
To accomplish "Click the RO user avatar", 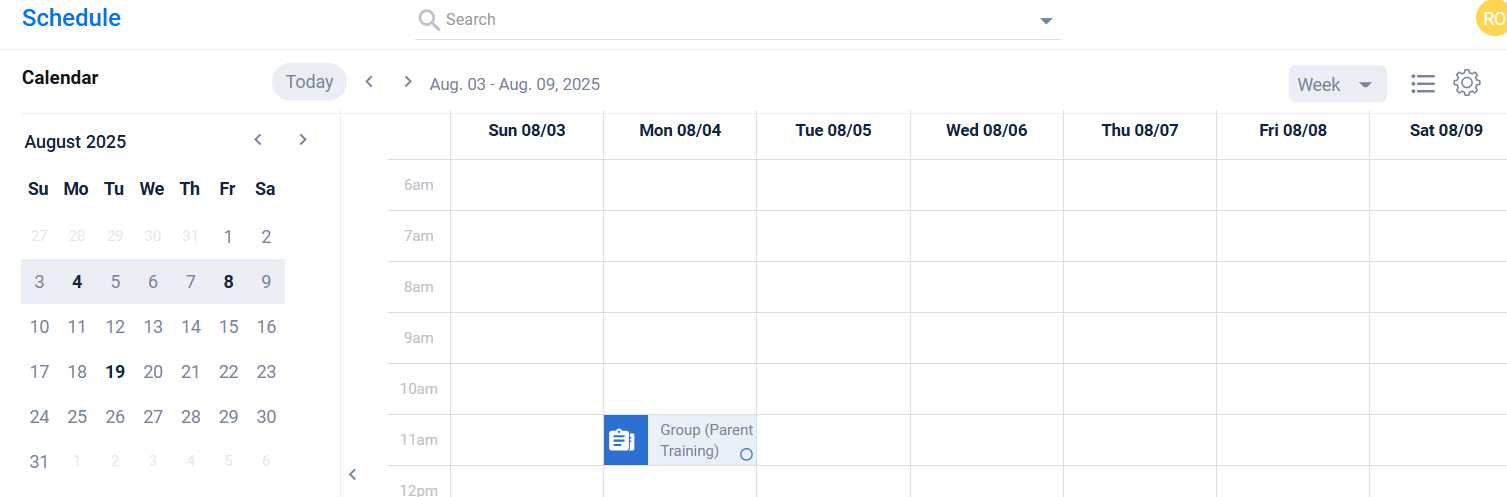I will pos(1492,18).
